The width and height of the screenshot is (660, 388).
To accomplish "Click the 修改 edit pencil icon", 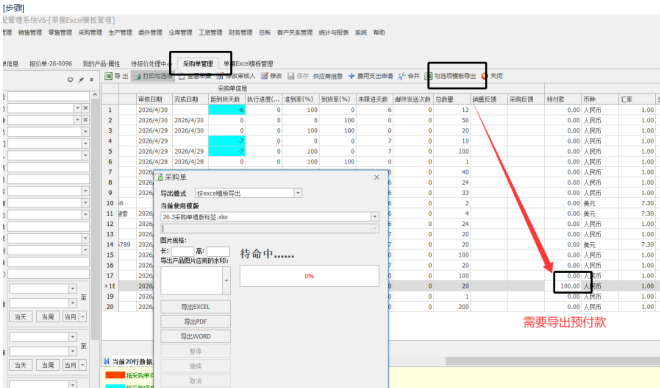I will tap(264, 76).
